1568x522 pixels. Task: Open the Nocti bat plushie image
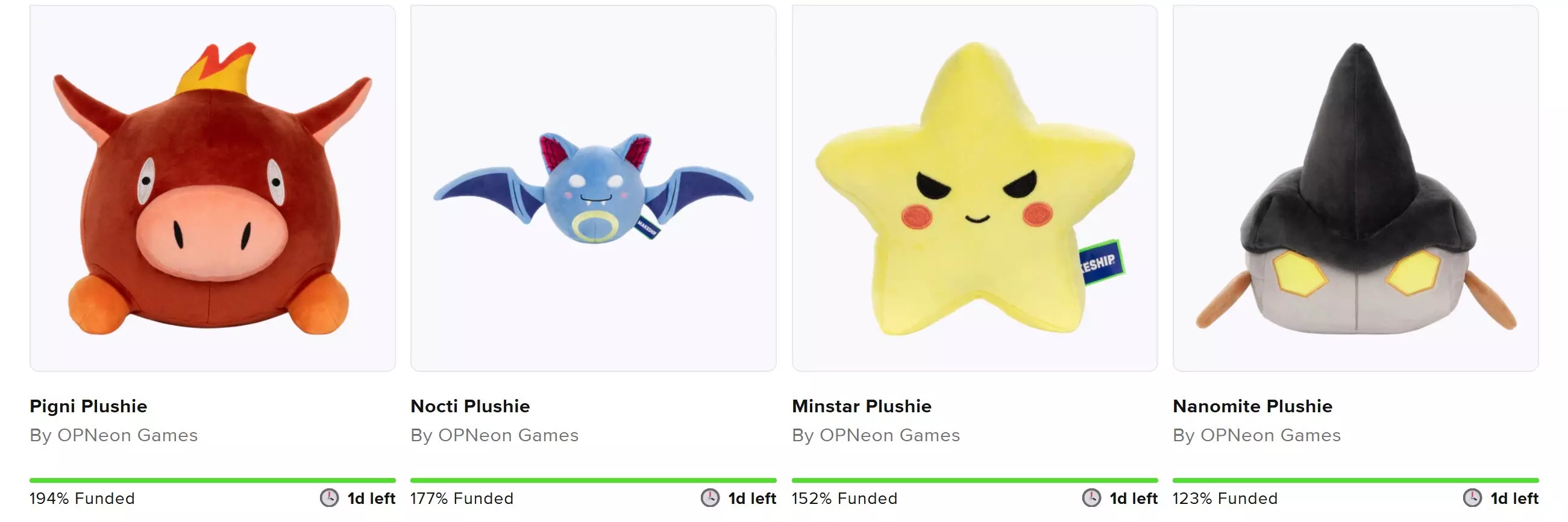594,188
